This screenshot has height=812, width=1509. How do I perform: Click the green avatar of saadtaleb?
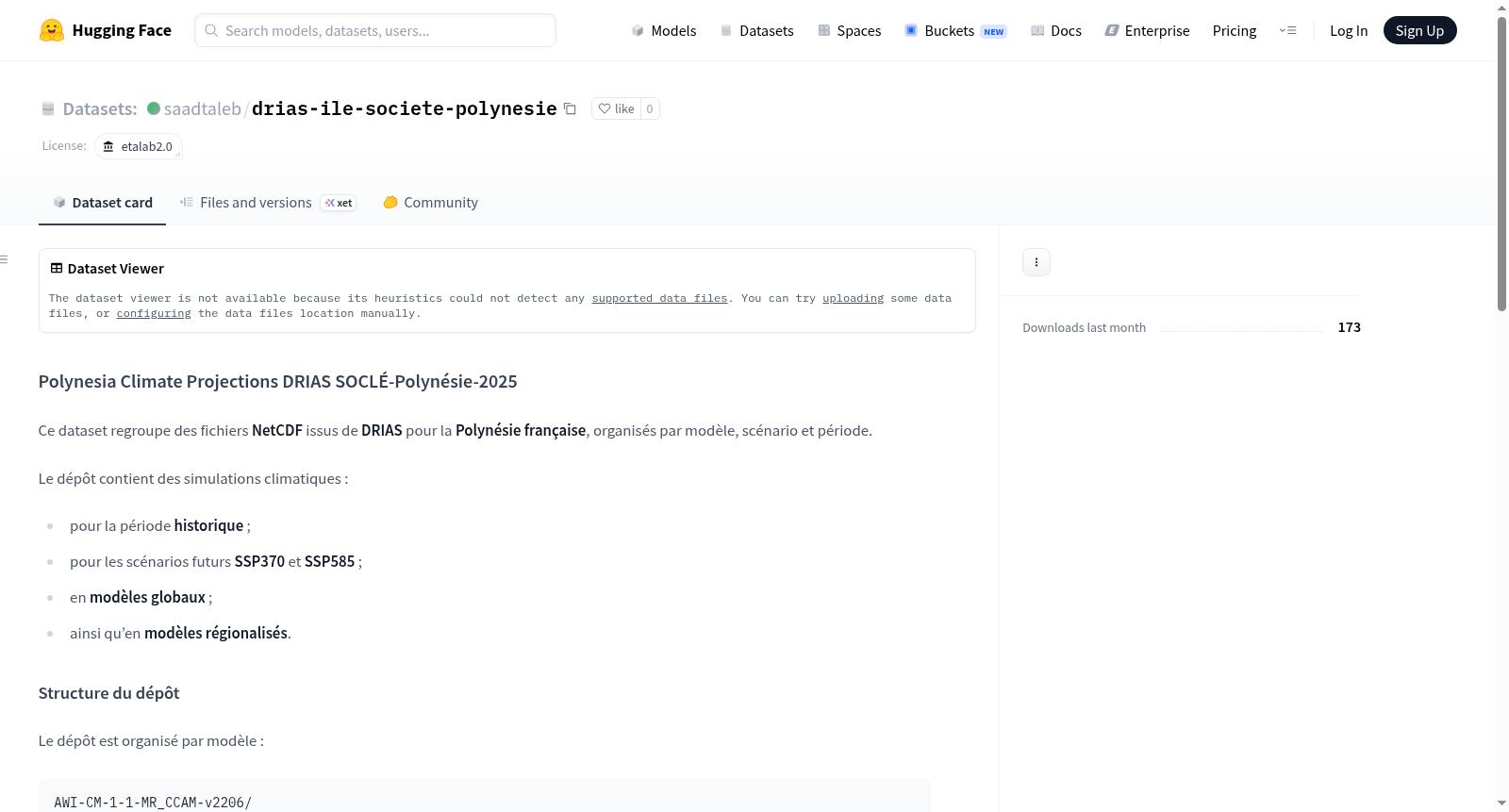pyautogui.click(x=154, y=108)
